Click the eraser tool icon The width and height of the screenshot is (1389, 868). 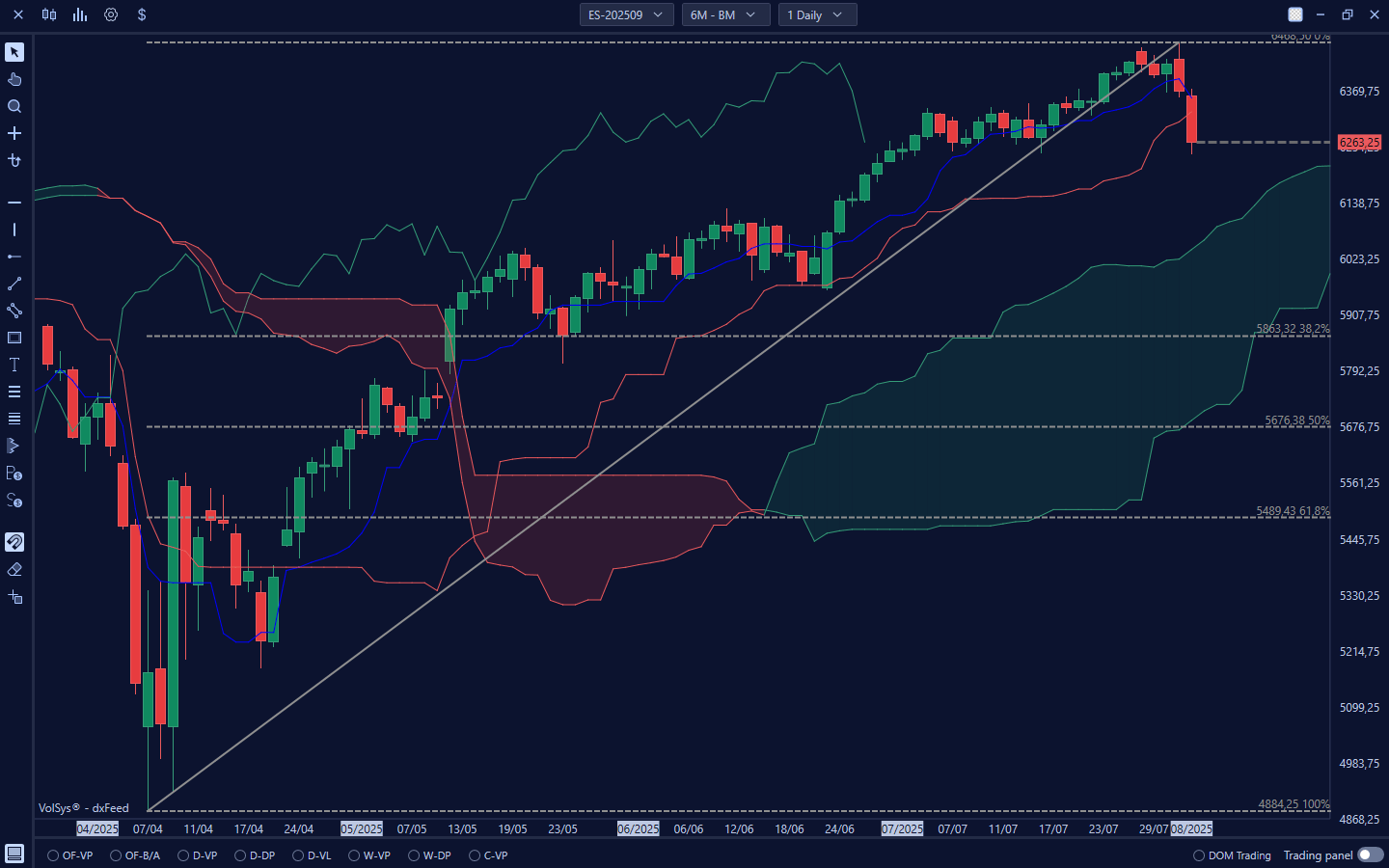14,570
